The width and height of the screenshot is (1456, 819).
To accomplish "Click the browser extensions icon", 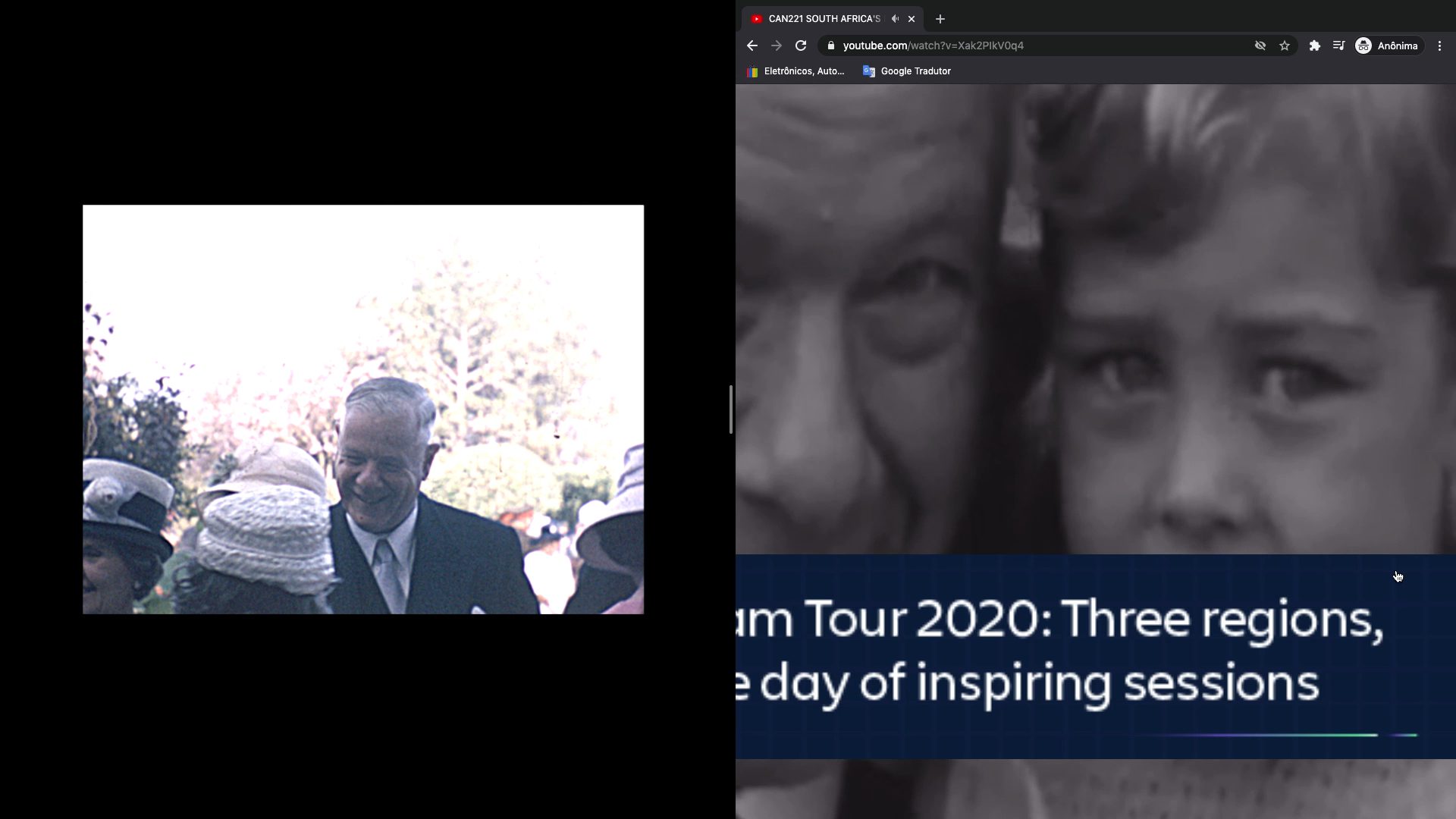I will pos(1314,45).
